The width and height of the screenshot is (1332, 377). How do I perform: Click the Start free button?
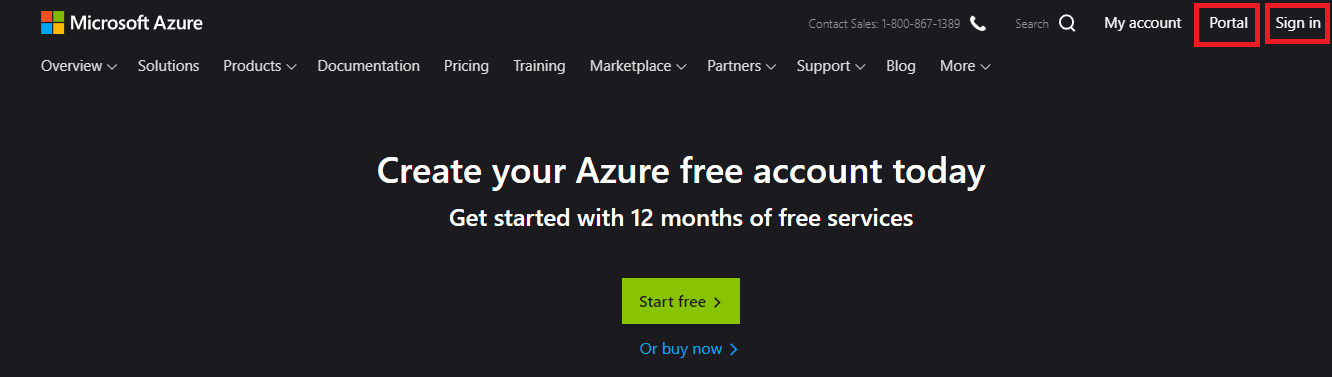681,301
